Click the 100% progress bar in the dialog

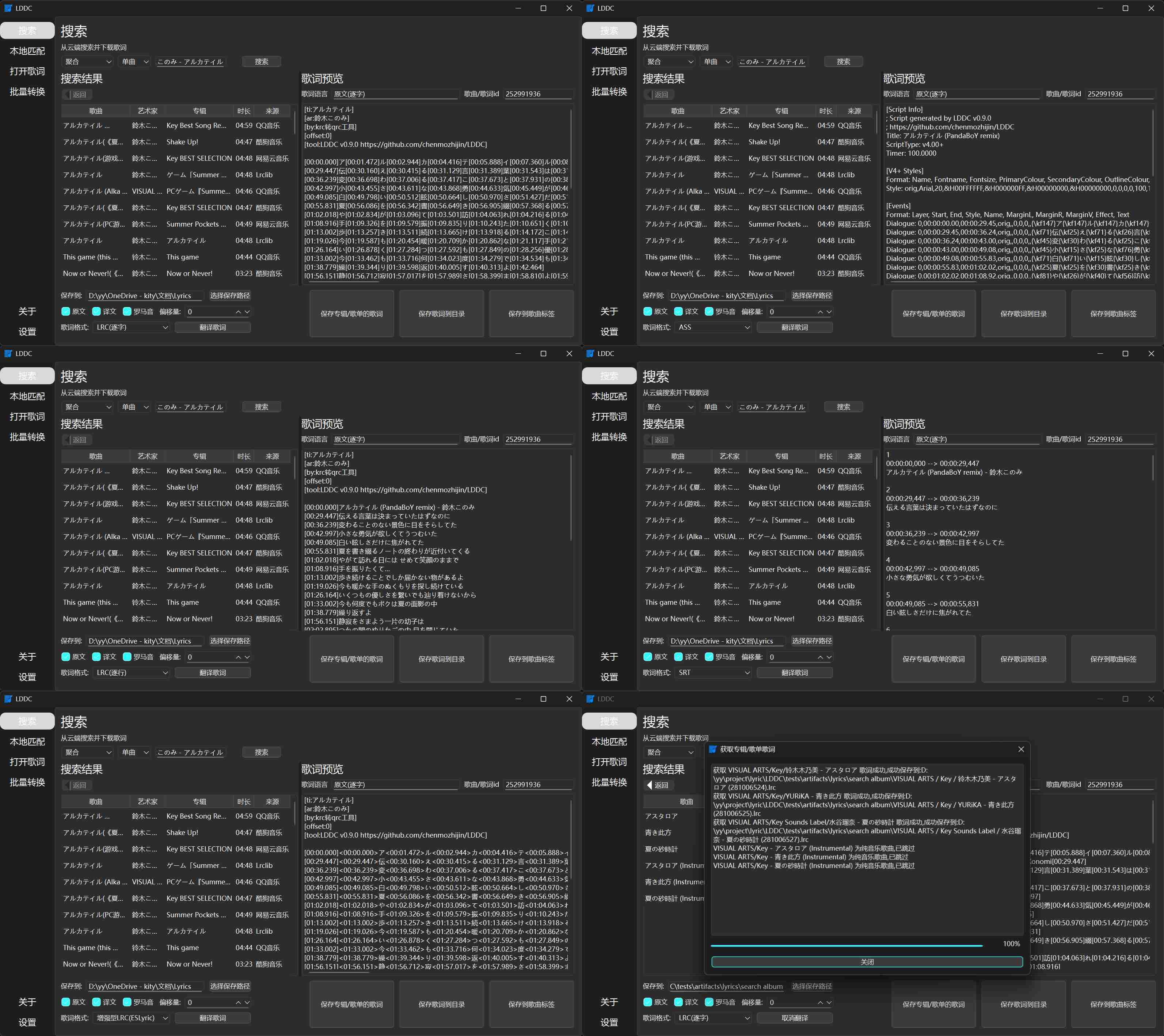pyautogui.click(x=846, y=945)
